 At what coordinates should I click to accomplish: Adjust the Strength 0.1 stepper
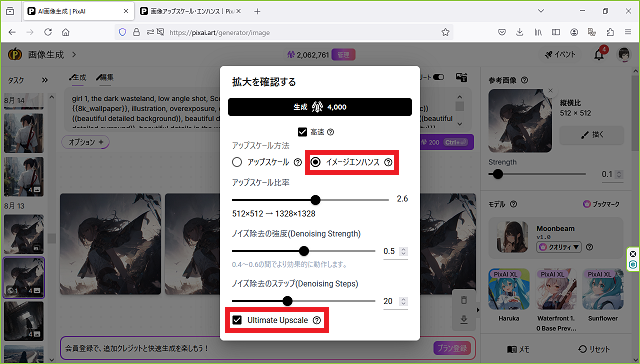click(x=619, y=174)
